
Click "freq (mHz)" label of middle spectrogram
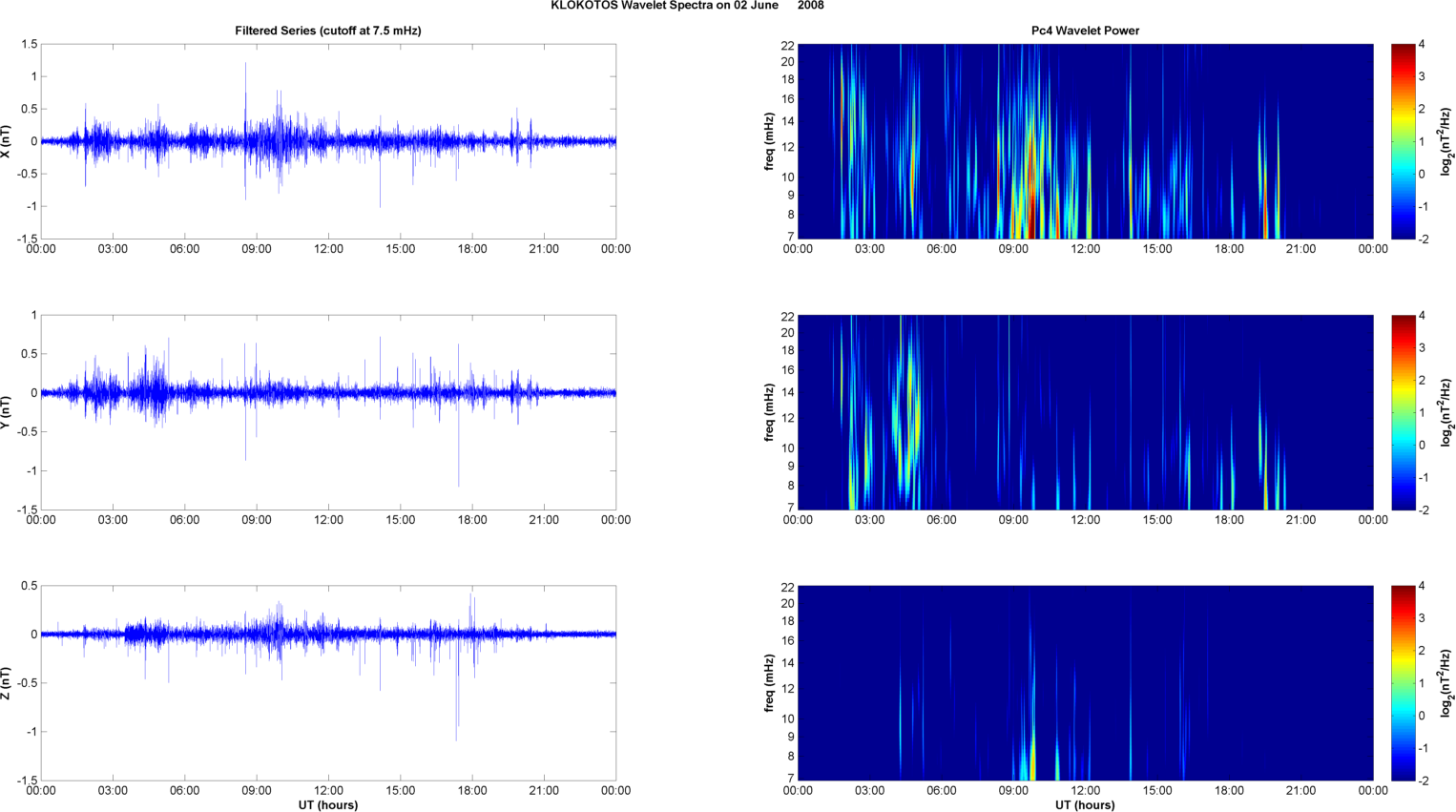(x=769, y=412)
